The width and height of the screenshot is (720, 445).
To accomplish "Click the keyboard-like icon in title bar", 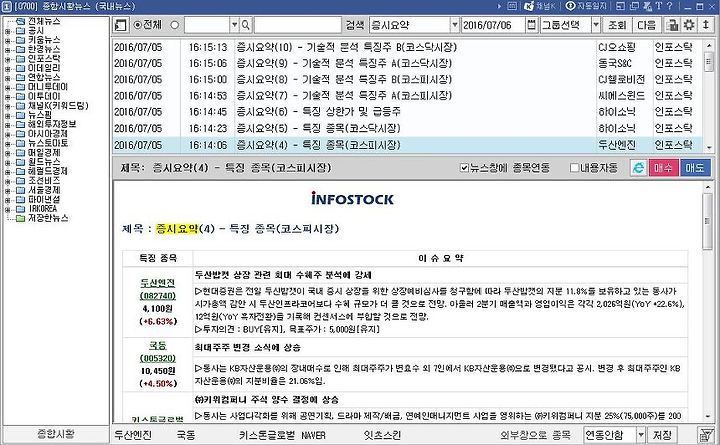I will click(x=512, y=6).
